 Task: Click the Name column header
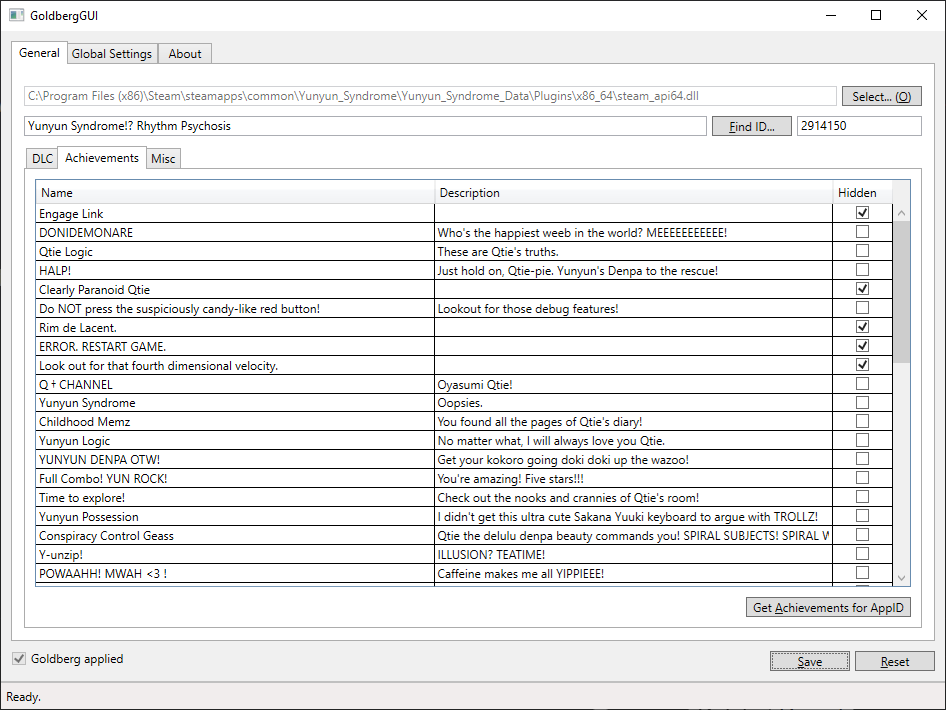(235, 193)
